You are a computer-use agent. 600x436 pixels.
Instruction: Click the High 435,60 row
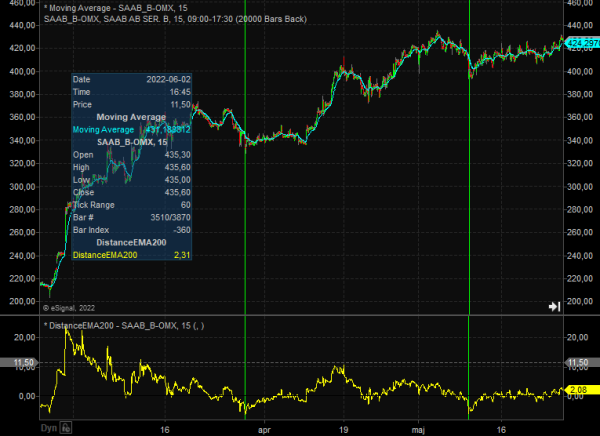click(132, 167)
